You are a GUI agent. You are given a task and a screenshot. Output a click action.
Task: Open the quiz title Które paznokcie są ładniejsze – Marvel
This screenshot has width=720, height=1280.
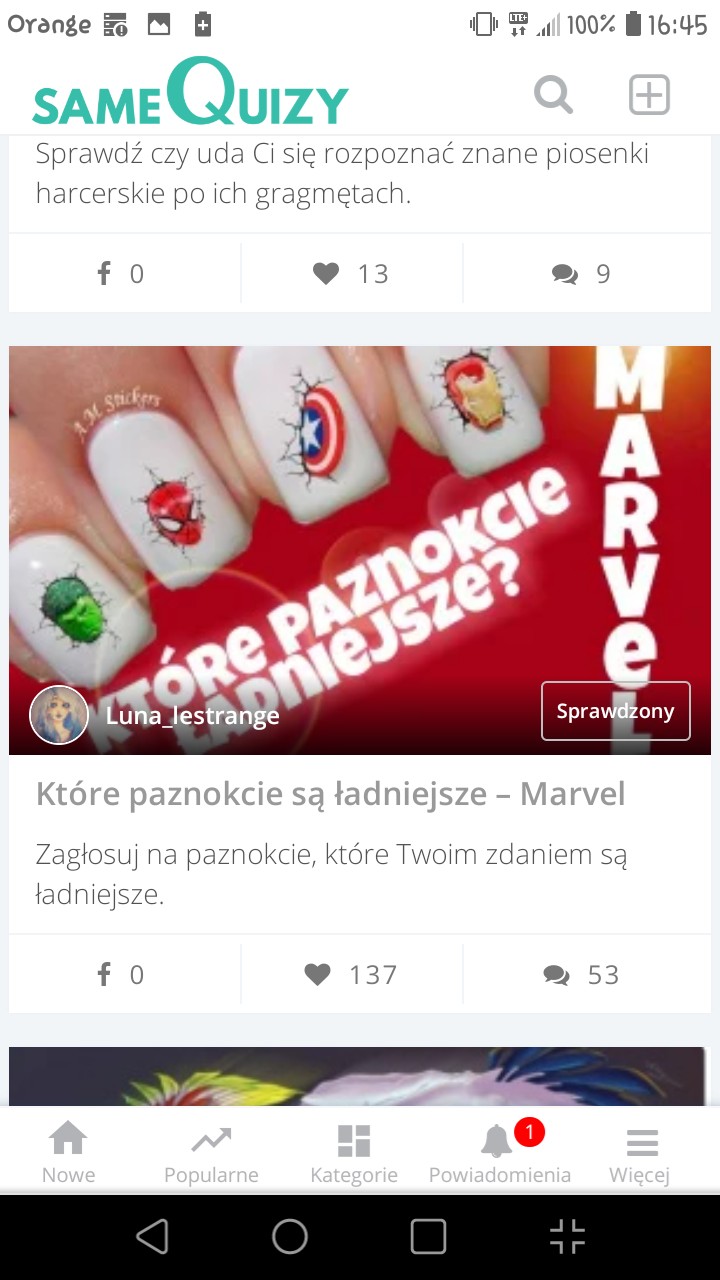coord(331,794)
